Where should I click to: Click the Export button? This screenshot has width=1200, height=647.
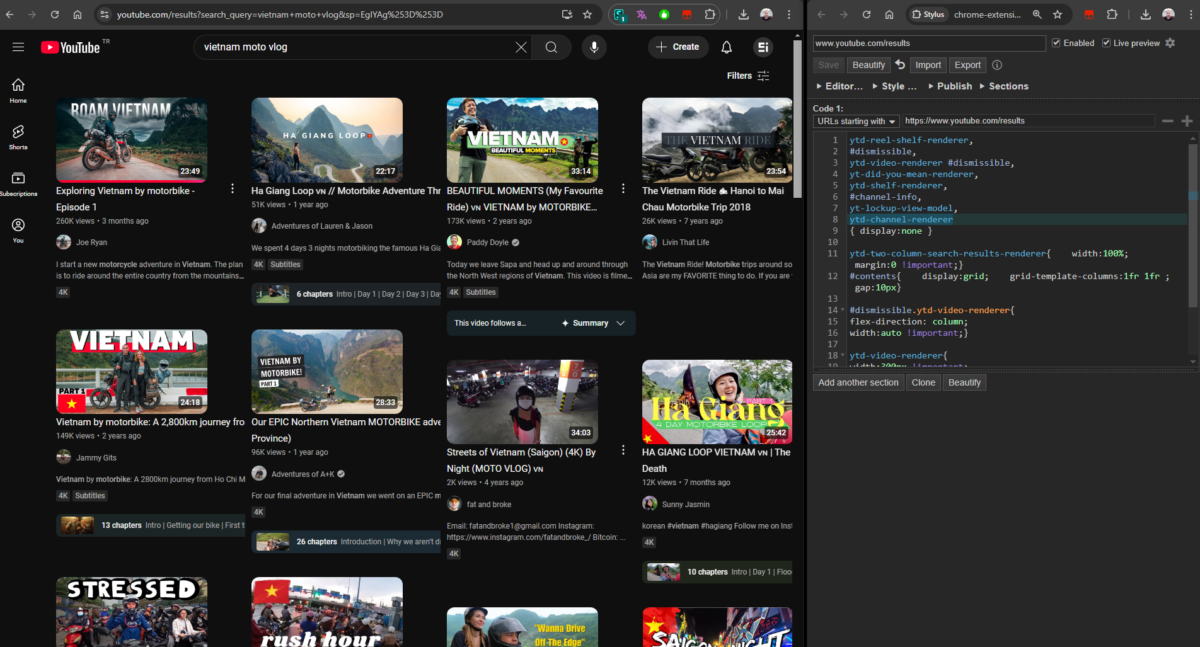click(x=967, y=65)
